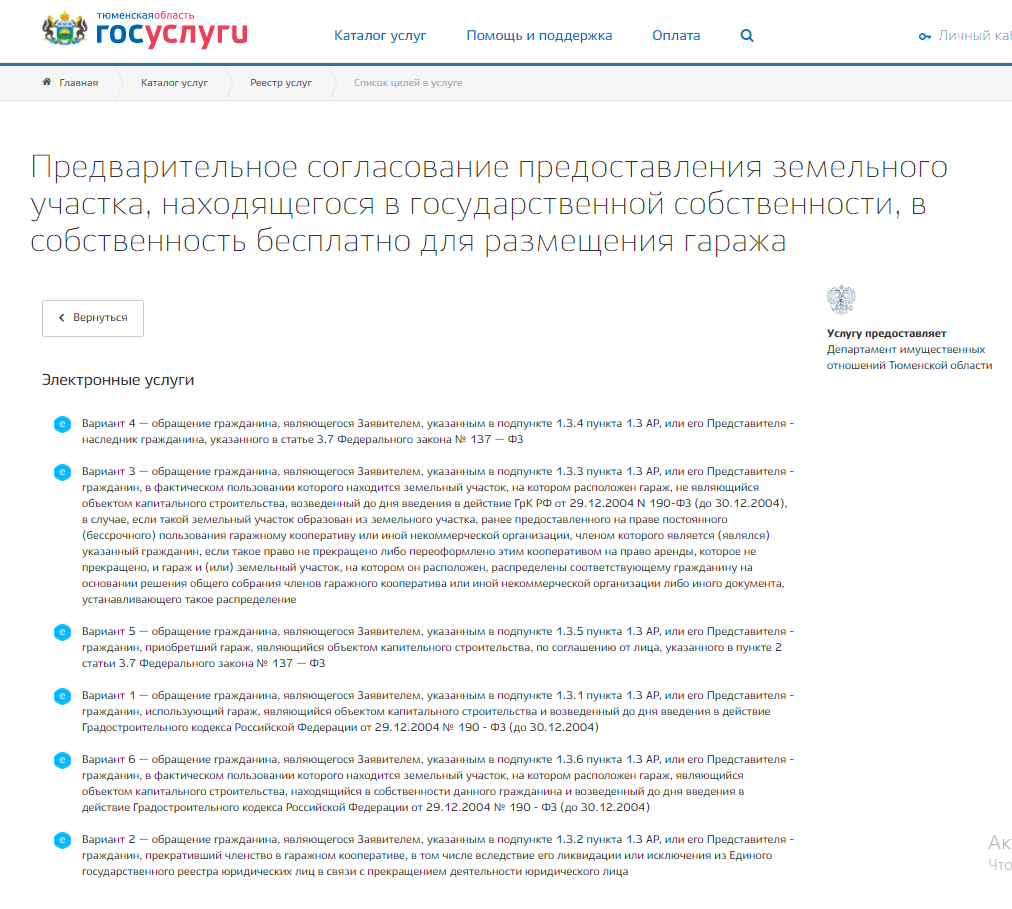Open the Каталог услуг menu
This screenshot has height=909, width=1012.
(380, 36)
